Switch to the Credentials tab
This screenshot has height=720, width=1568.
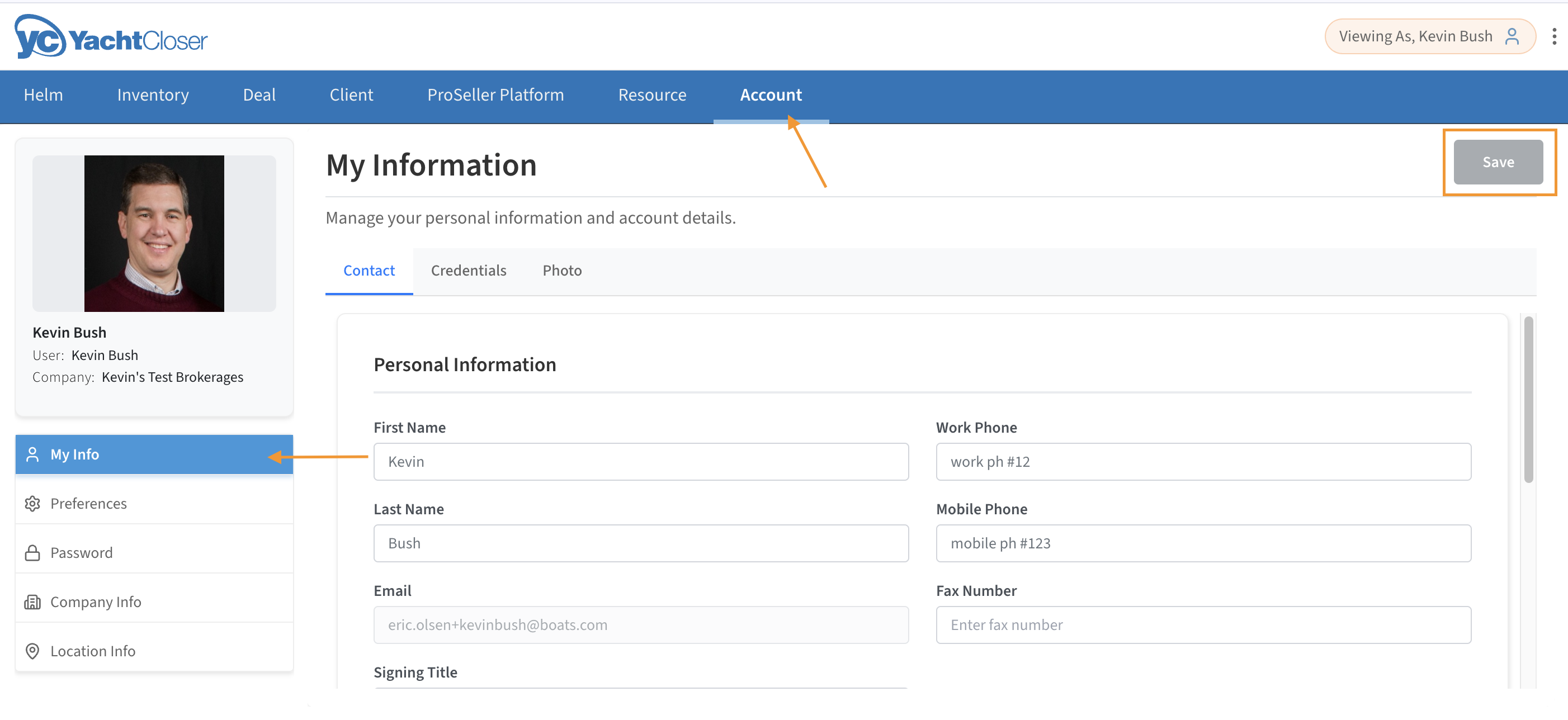click(x=468, y=270)
